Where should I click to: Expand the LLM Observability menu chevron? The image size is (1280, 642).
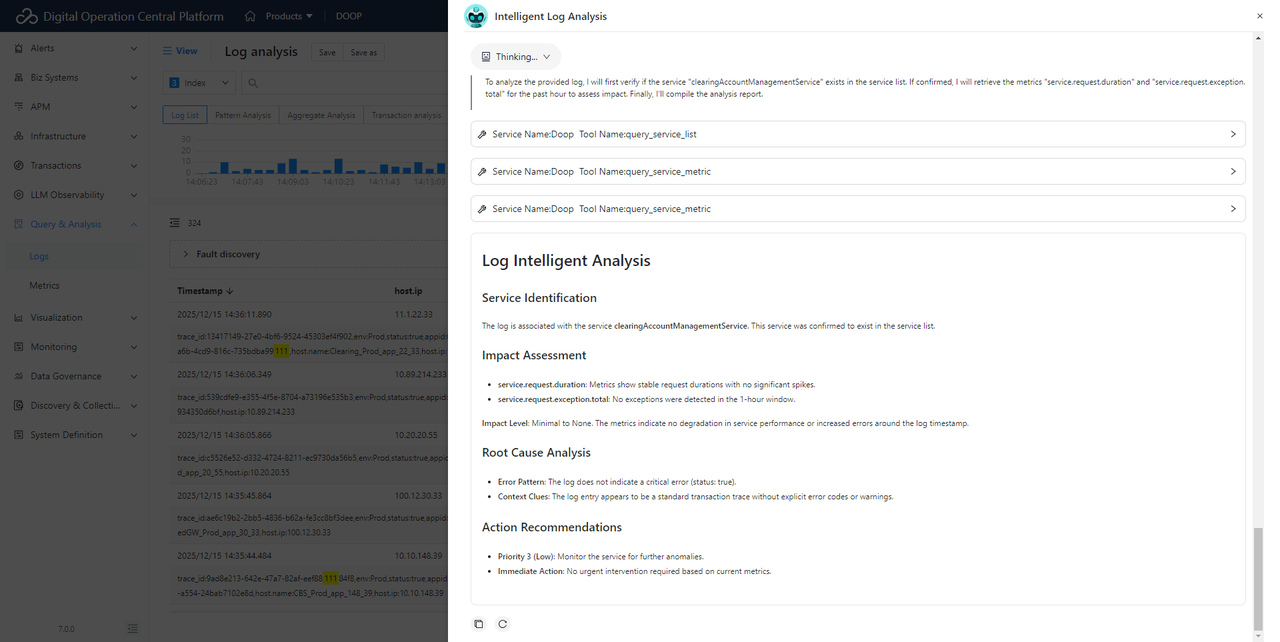(134, 195)
